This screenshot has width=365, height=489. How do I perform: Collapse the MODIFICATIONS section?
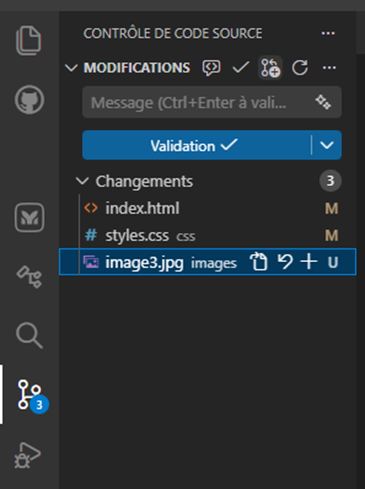[71, 68]
